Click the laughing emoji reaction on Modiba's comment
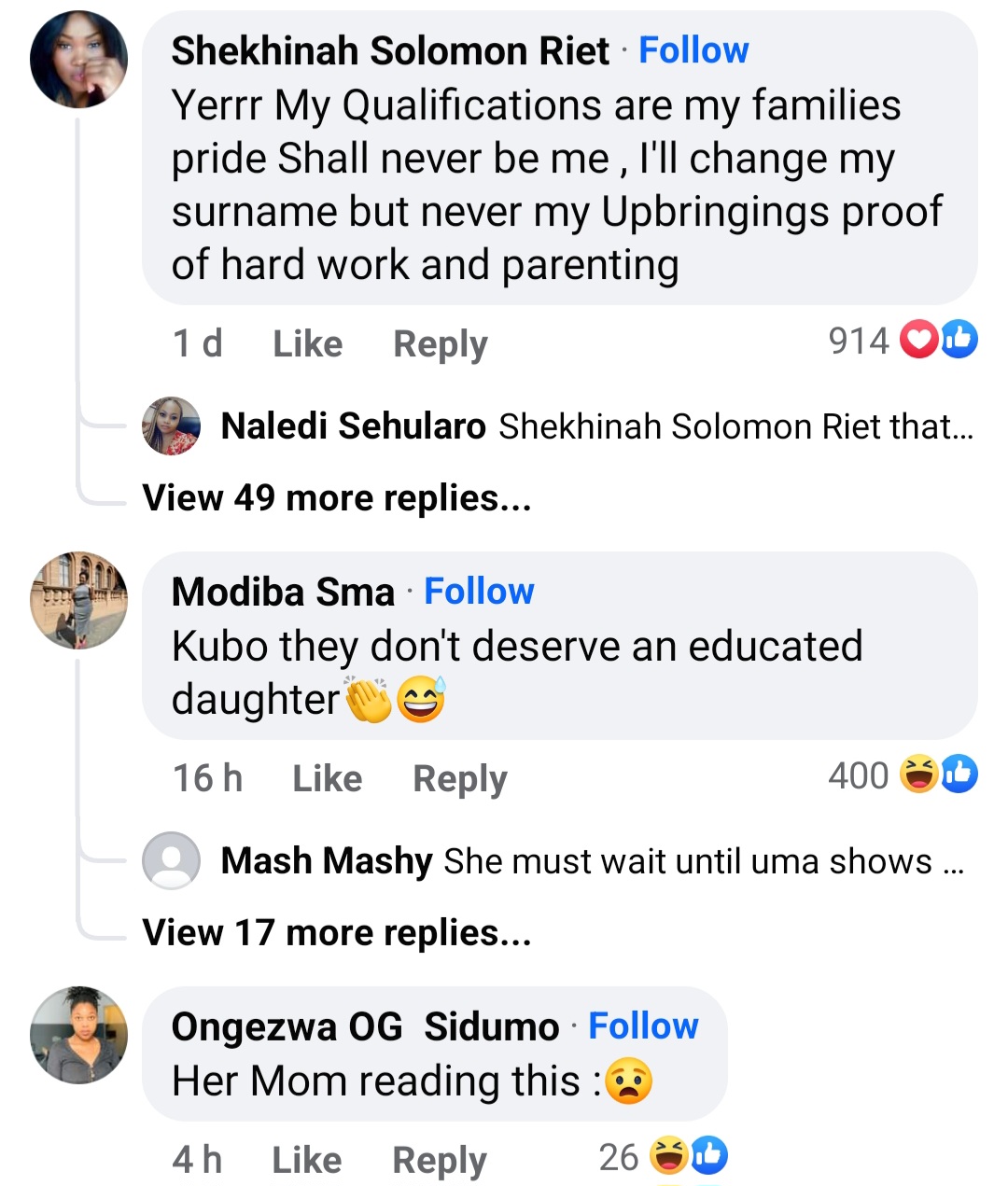 point(918,774)
